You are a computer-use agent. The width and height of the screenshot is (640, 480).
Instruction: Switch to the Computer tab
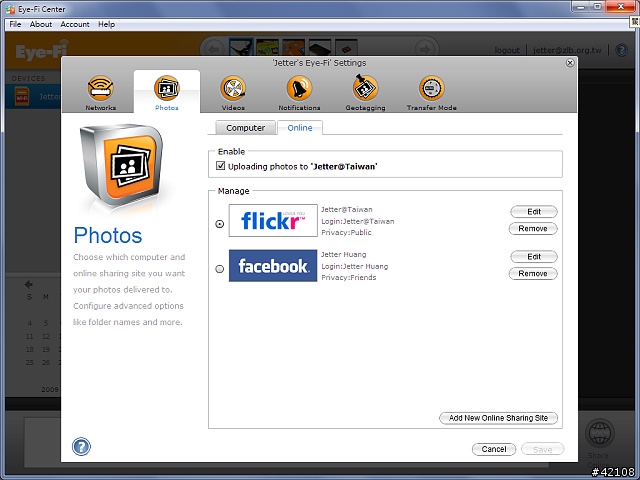pos(245,128)
